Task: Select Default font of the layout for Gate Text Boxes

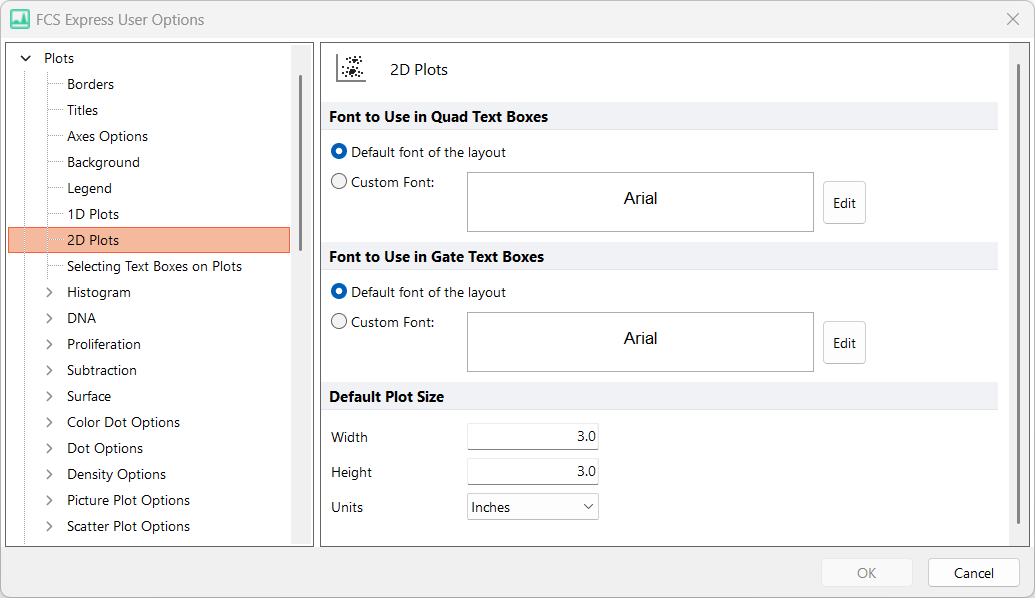Action: point(339,292)
